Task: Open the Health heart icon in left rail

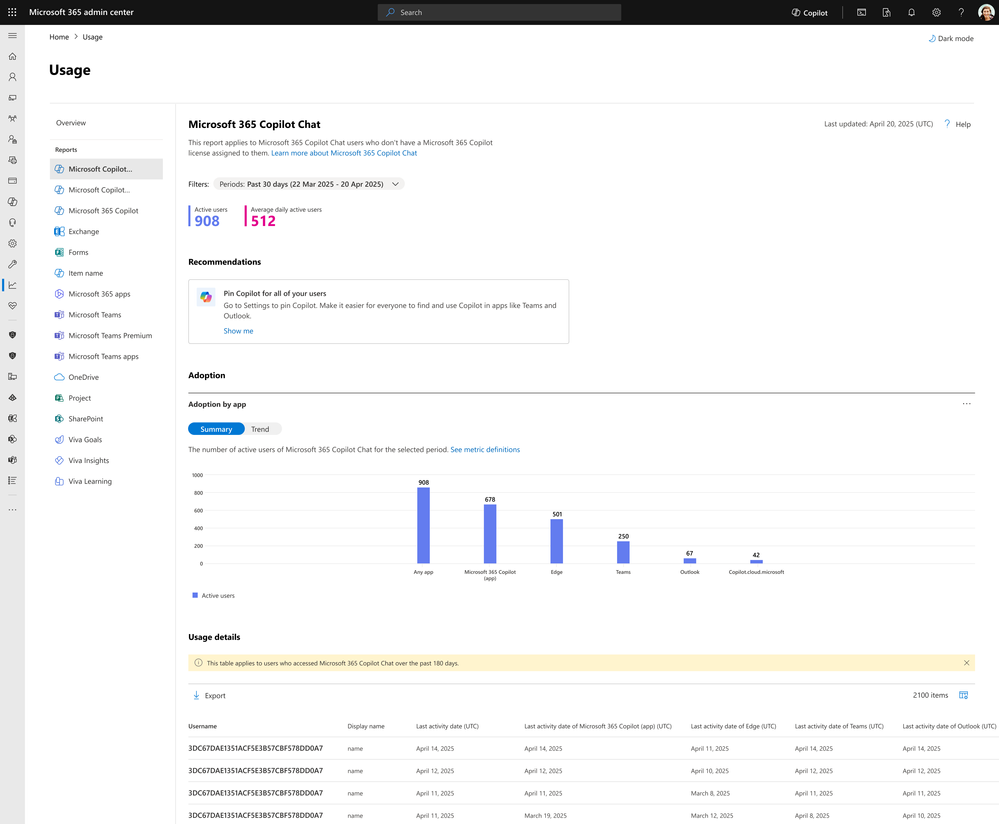Action: click(x=12, y=306)
